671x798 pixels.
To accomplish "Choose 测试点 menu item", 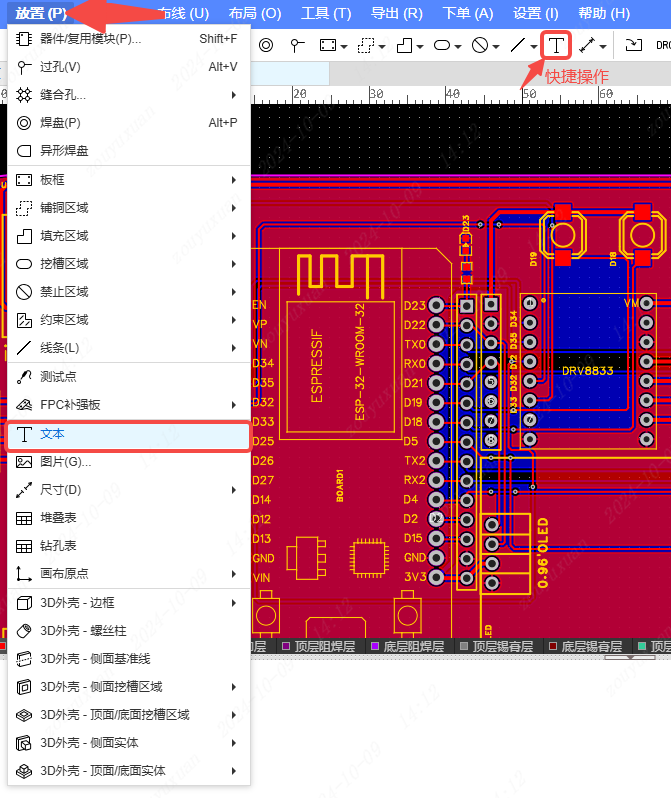I will [129, 377].
